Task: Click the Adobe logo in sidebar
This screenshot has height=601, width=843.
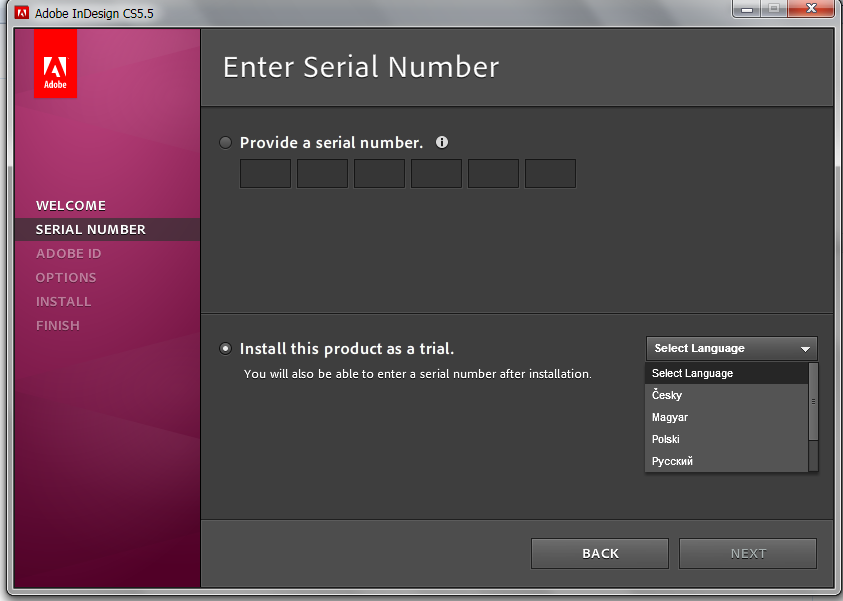Action: coord(55,63)
